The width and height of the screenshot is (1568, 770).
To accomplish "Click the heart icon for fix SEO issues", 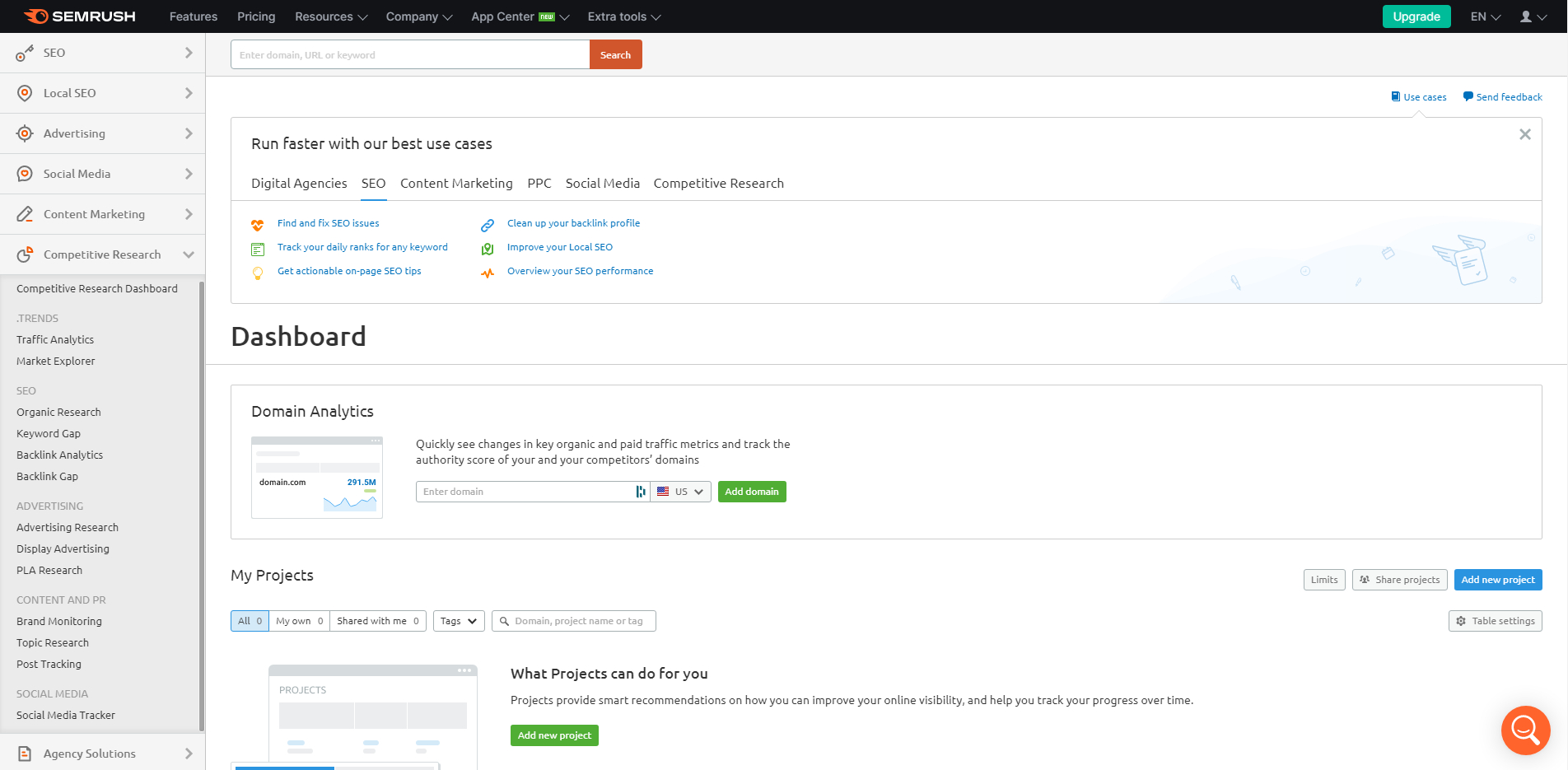I will [258, 225].
